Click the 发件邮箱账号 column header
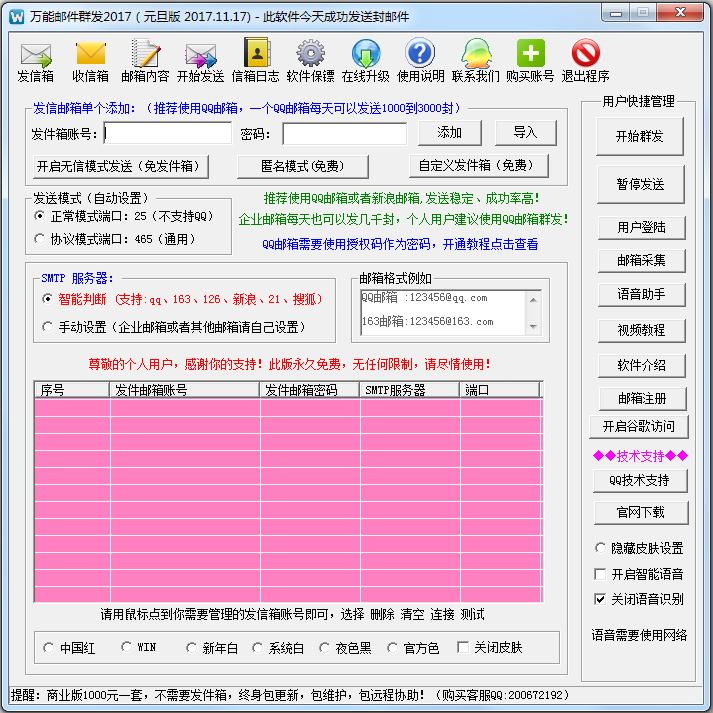Viewport: 713px width, 713px height. [x=184, y=391]
